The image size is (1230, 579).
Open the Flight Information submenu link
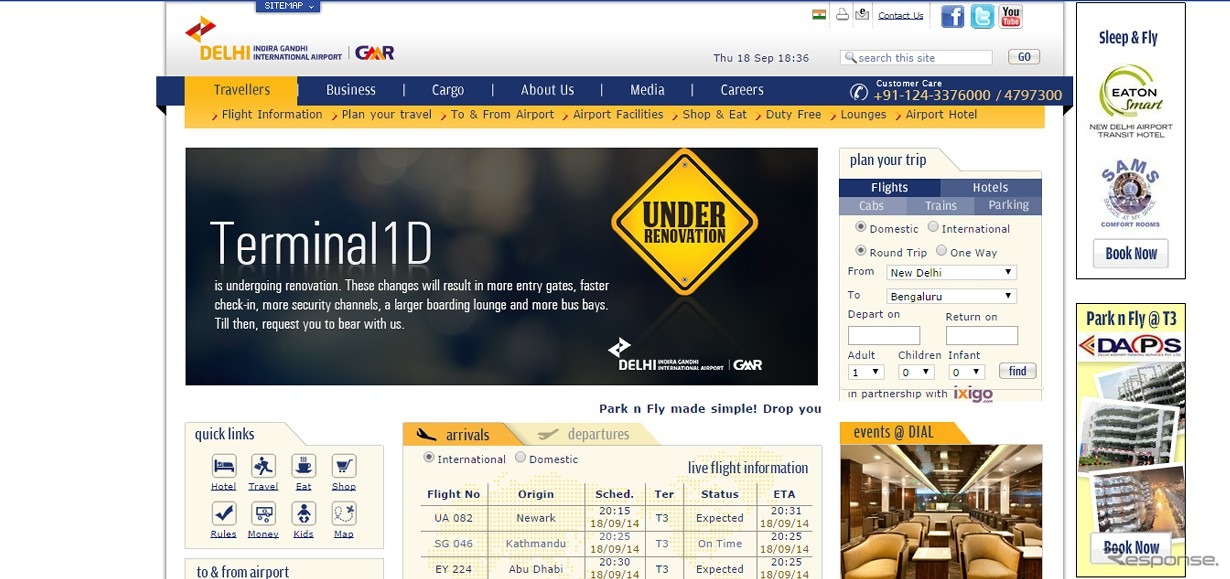[272, 115]
